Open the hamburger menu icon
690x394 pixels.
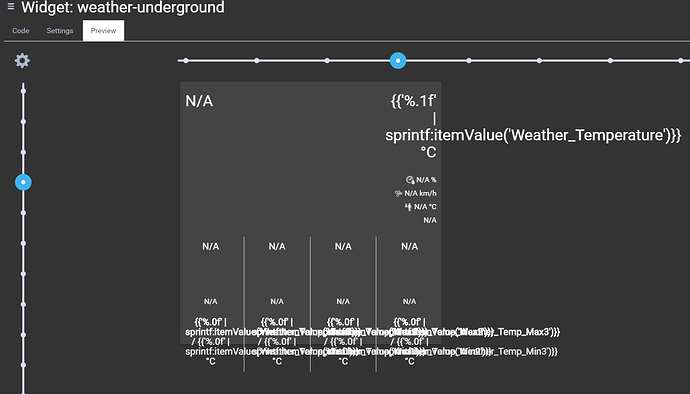click(11, 6)
